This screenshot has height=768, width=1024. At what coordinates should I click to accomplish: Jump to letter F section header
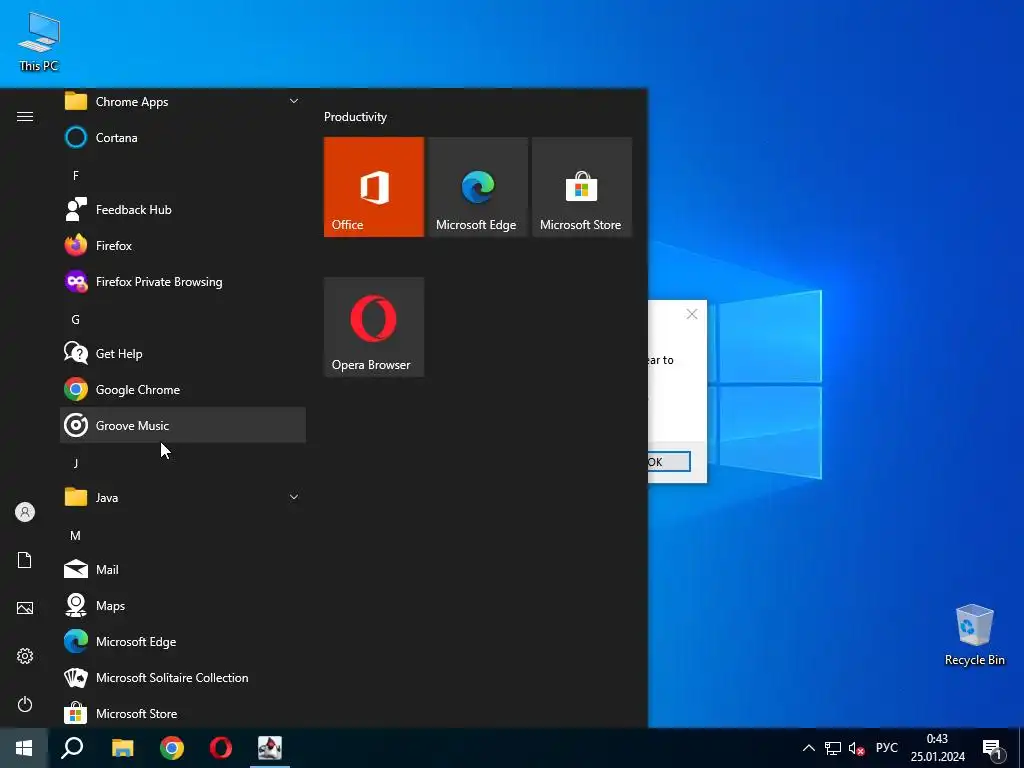76,176
